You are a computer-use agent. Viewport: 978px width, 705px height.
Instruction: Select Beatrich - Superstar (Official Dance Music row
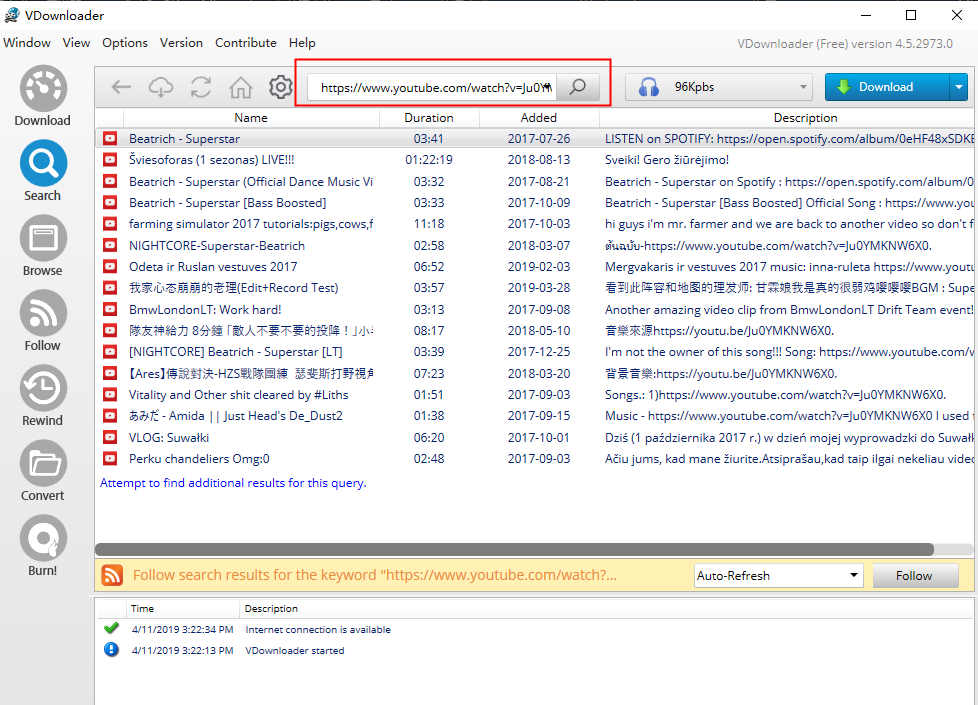(535, 182)
